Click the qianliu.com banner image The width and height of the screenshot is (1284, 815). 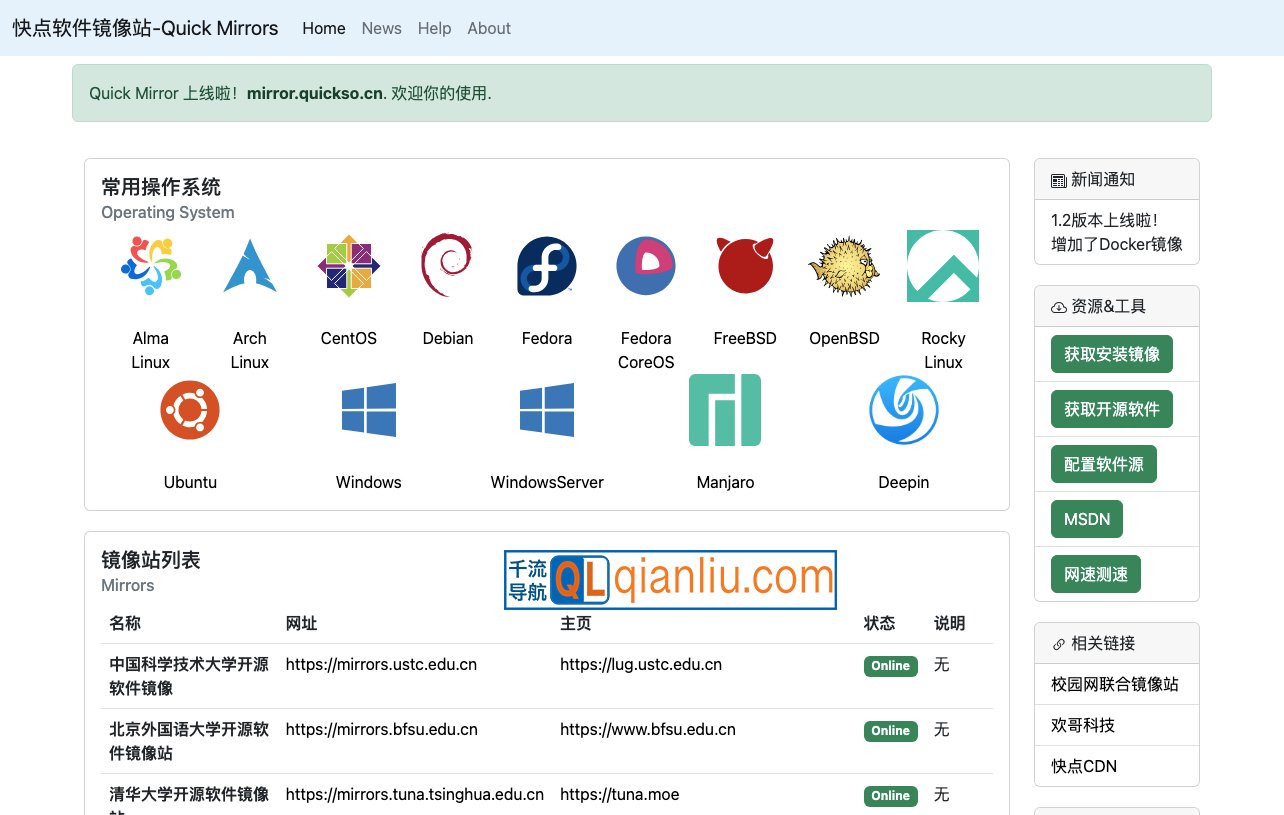[670, 580]
